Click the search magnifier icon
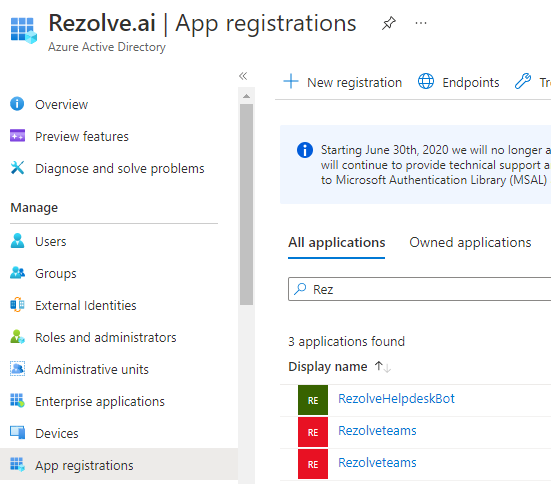The height and width of the screenshot is (484, 551). (300, 289)
